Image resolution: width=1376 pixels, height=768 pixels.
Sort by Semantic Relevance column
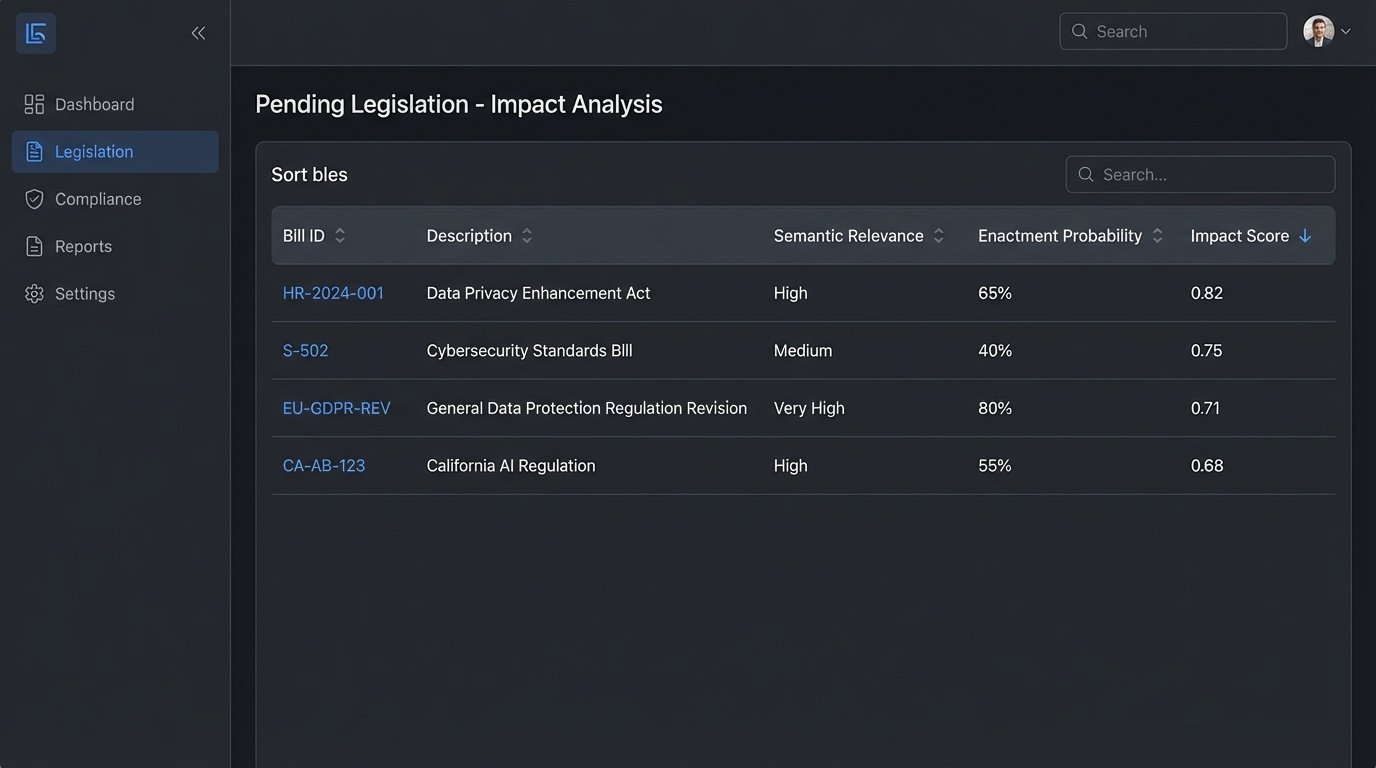pos(938,236)
